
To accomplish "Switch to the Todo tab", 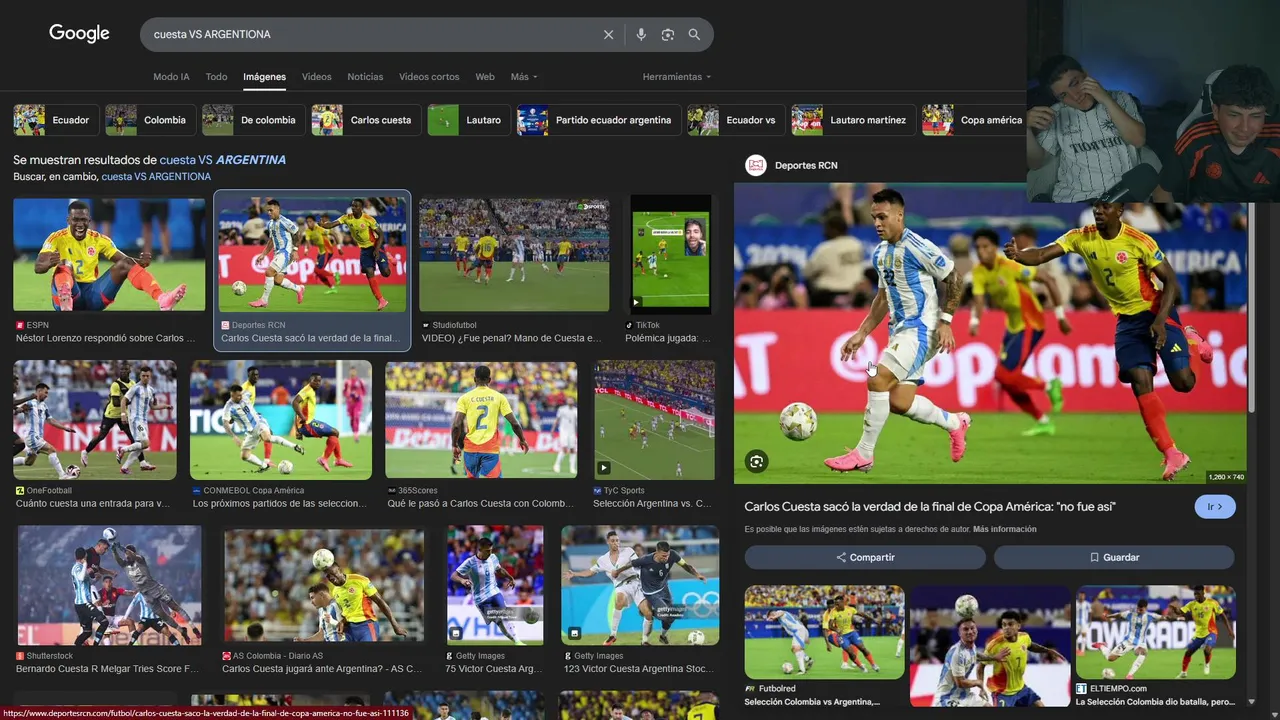I will coord(216,77).
